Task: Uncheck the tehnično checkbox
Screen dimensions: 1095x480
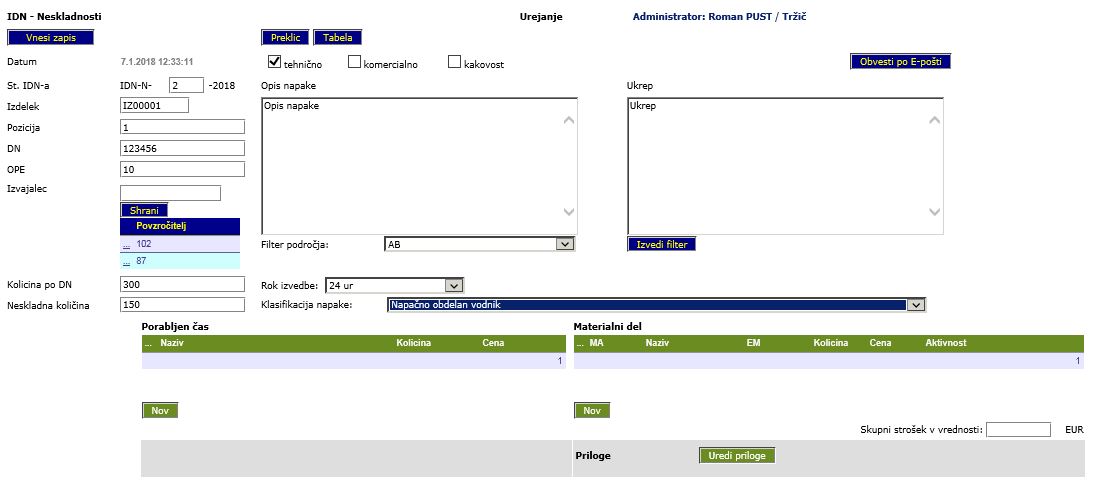Action: 276,62
